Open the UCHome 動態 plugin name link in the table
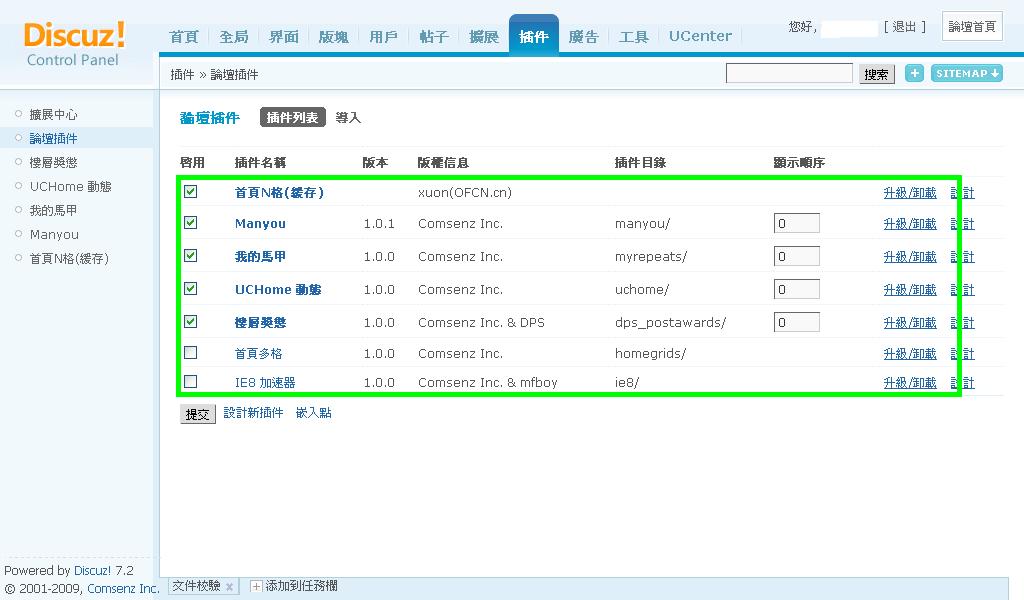1024x600 pixels. [x=278, y=289]
